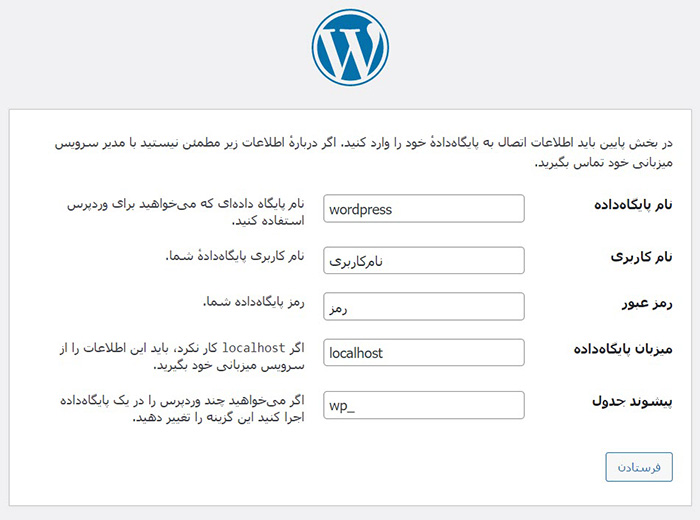700x520 pixels.
Task: Click the WordPress logo at the top
Action: tap(349, 47)
